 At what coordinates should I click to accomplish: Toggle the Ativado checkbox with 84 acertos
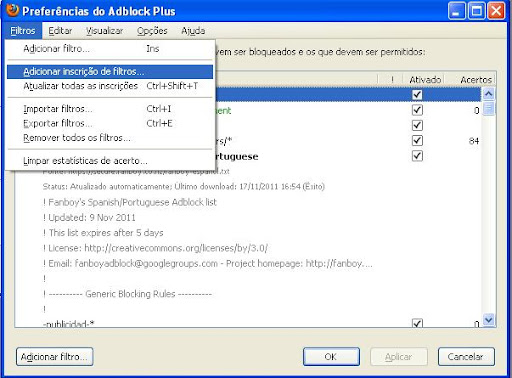tap(417, 141)
